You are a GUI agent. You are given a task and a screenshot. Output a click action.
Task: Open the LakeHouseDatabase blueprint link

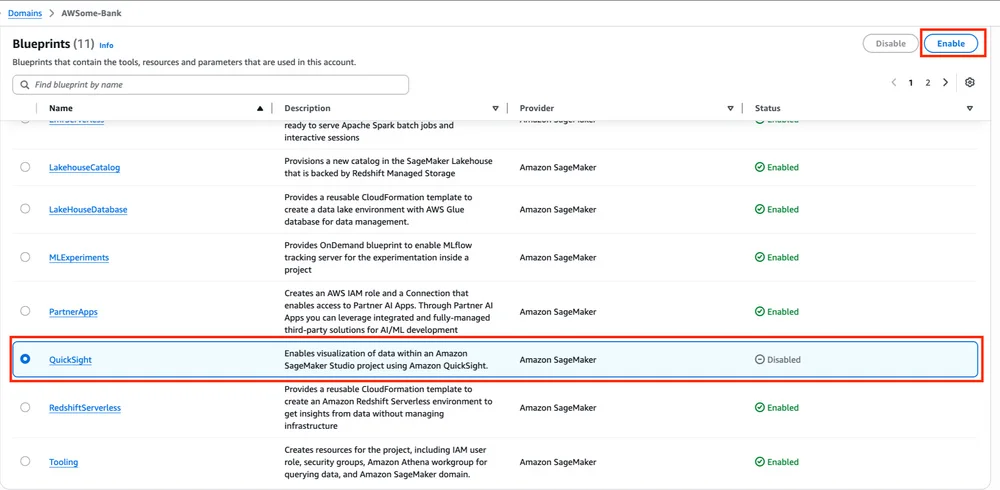88,209
